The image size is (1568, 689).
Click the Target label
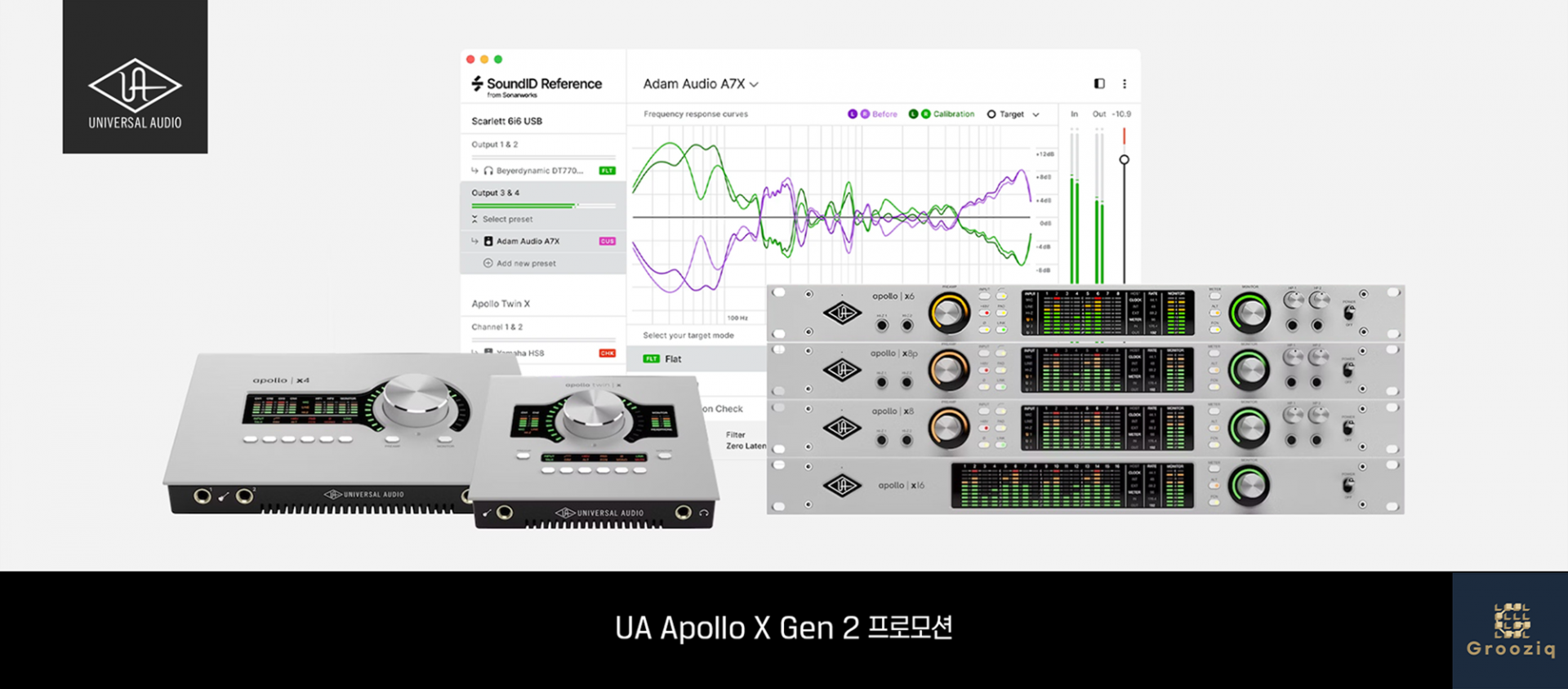1012,114
